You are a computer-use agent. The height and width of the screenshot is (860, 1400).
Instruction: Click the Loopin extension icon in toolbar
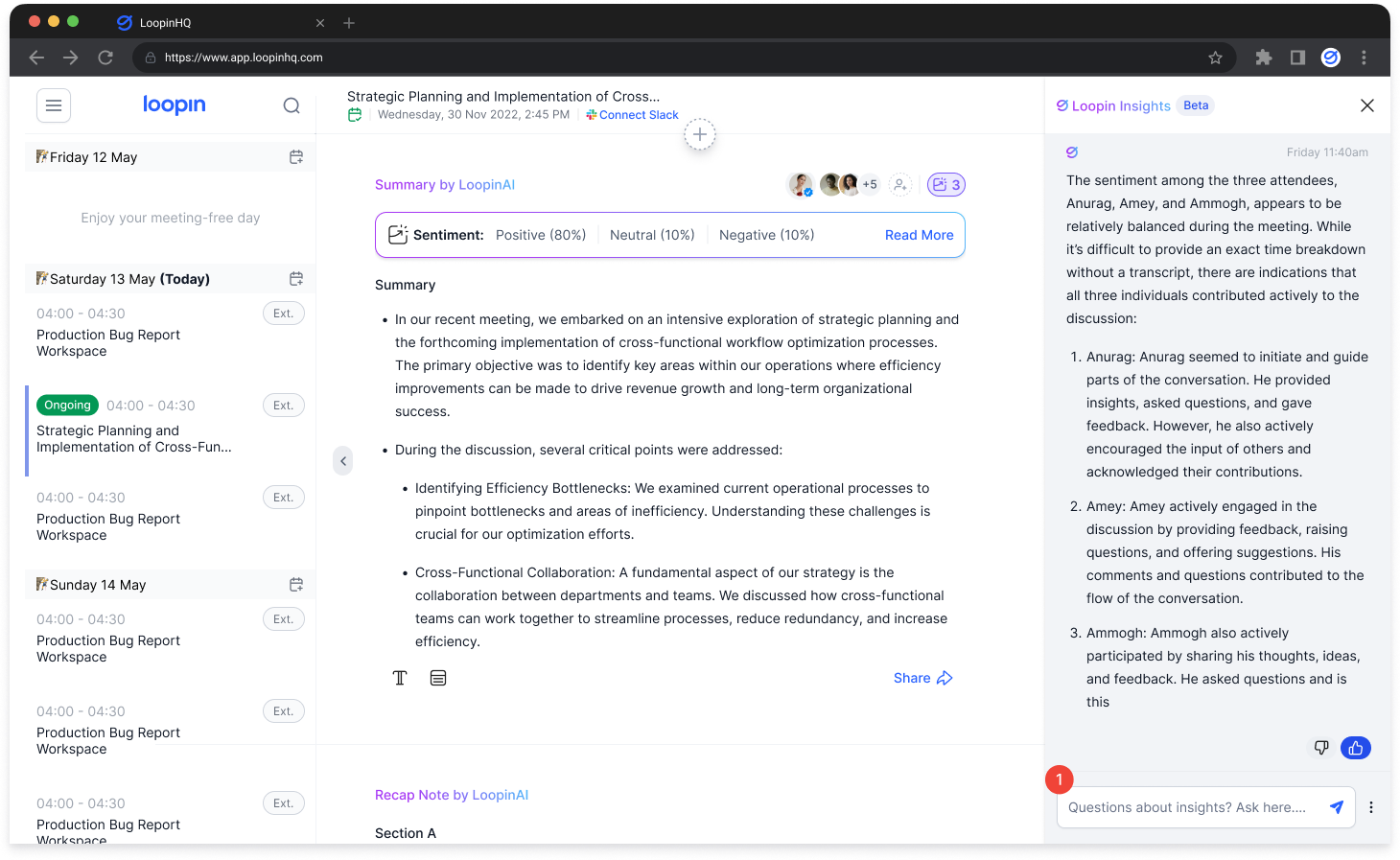[x=1330, y=58]
